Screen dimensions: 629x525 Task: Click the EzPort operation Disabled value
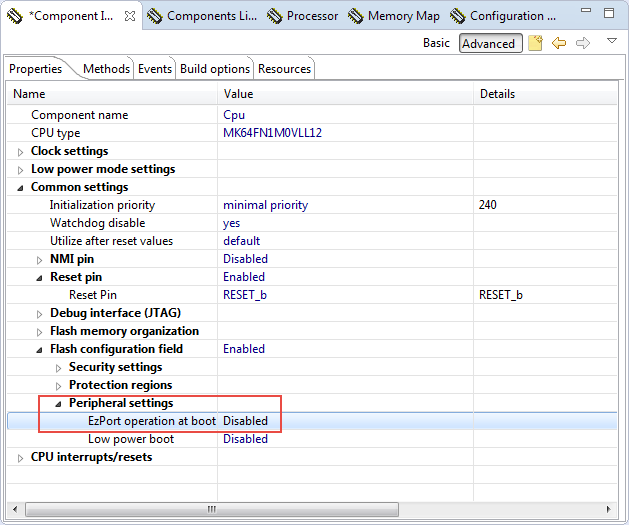point(245,421)
